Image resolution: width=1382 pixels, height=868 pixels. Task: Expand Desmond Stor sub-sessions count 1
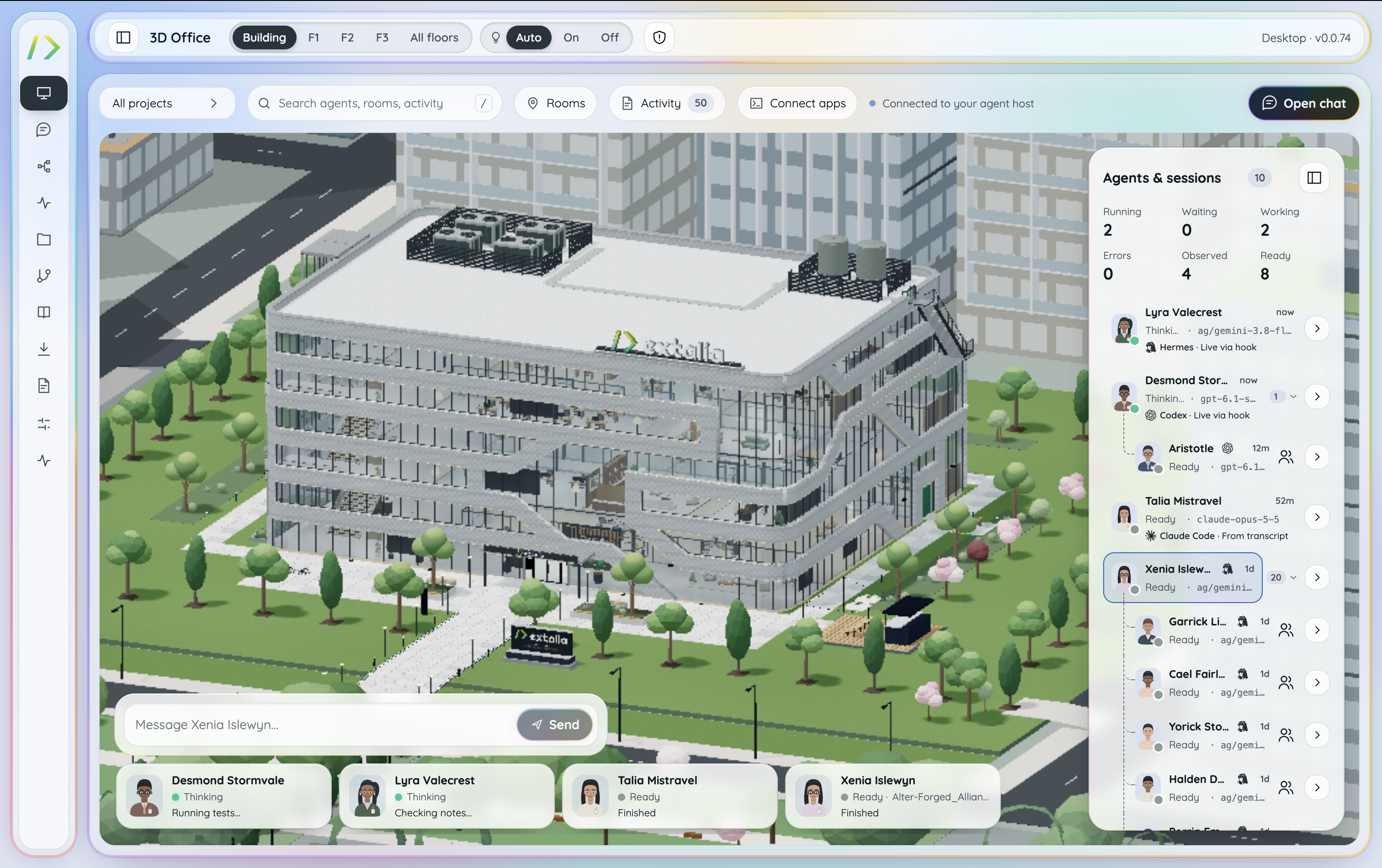point(1283,397)
